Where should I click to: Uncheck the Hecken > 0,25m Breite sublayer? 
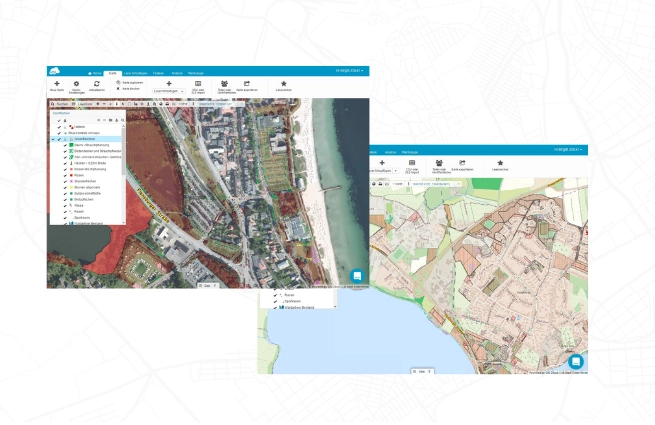coord(65,163)
